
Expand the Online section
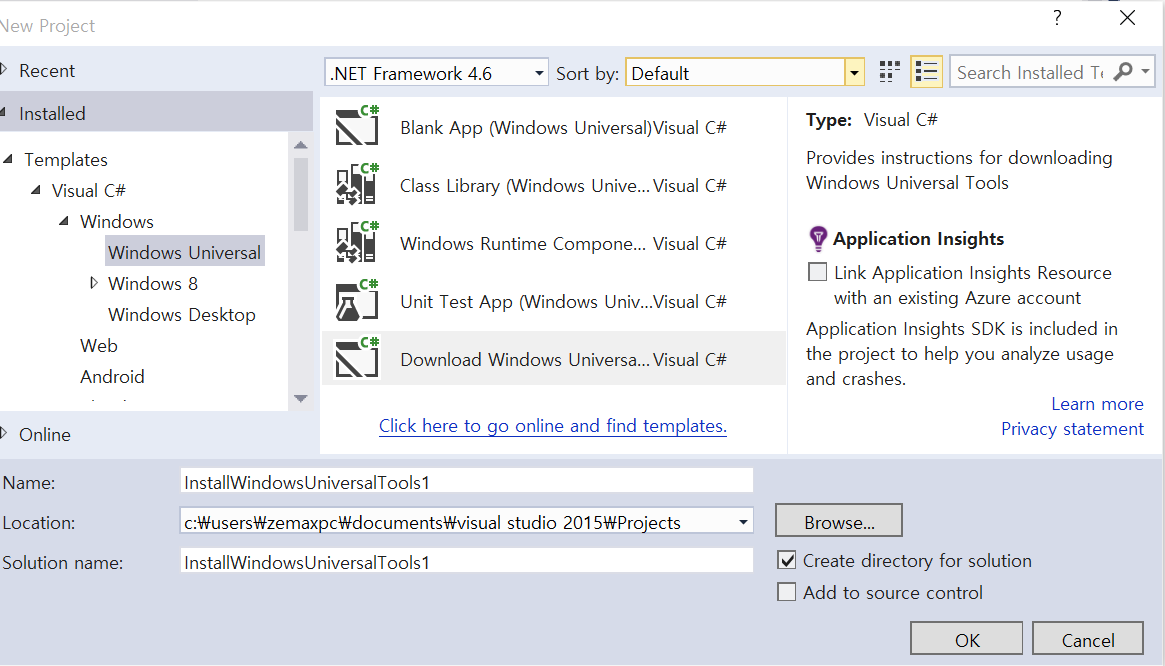pos(4,433)
